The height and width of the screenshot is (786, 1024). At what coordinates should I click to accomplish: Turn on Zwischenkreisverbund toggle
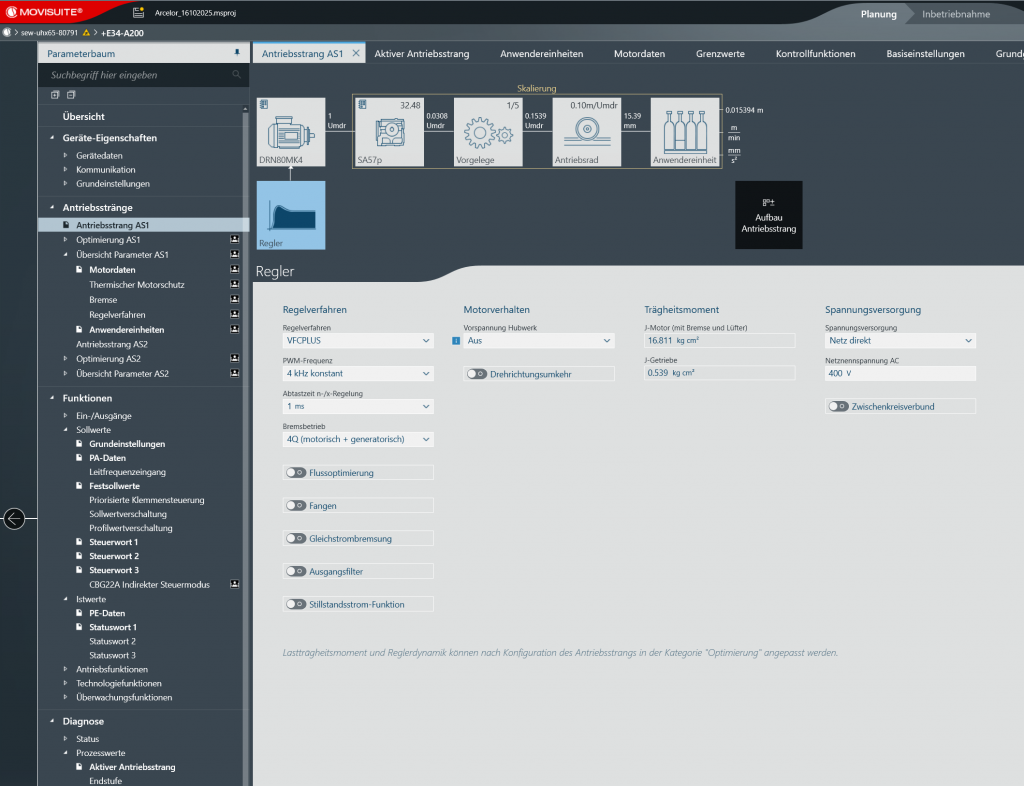tap(838, 407)
